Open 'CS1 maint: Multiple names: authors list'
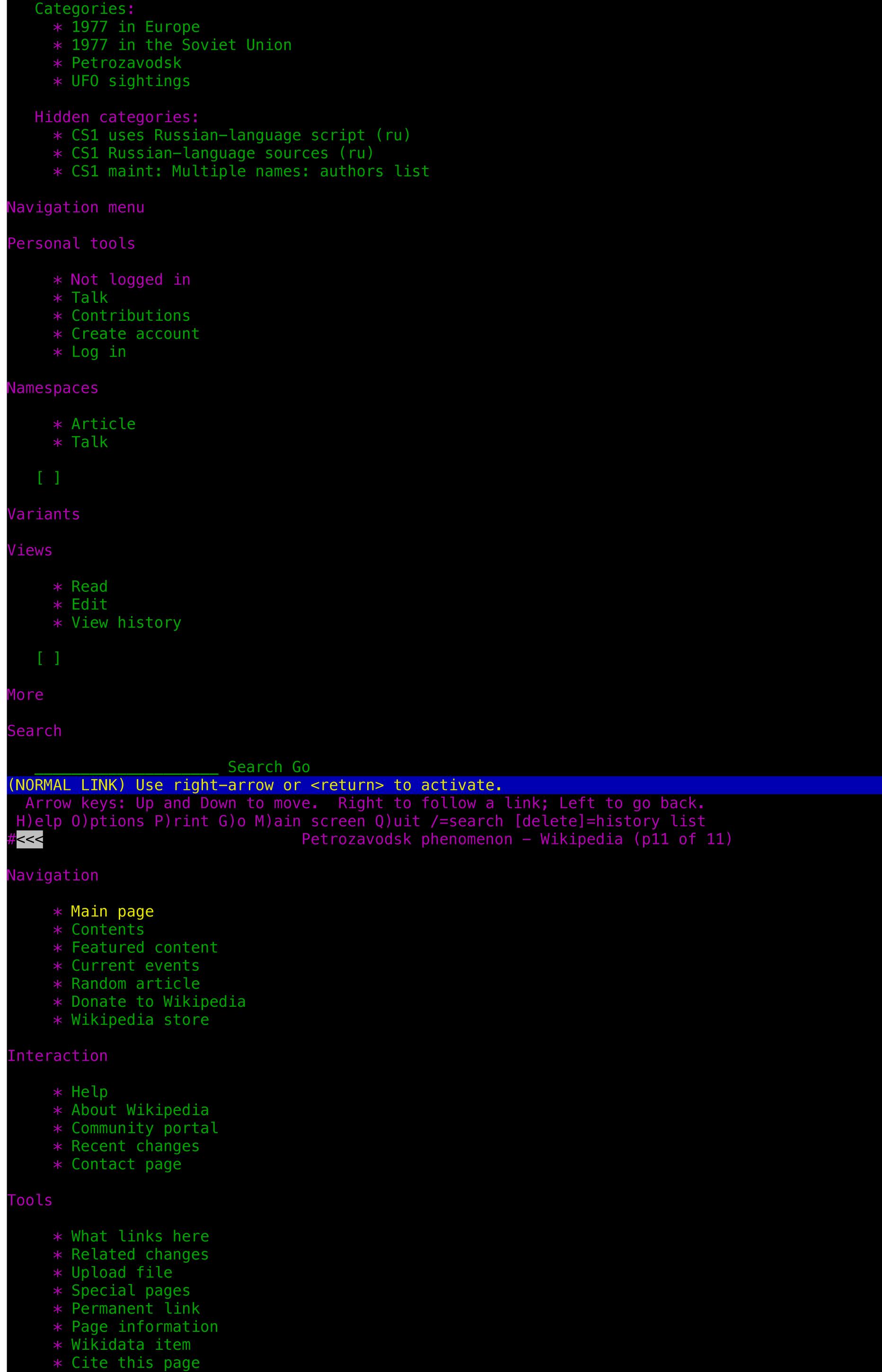This screenshot has width=882, height=1372. [250, 171]
